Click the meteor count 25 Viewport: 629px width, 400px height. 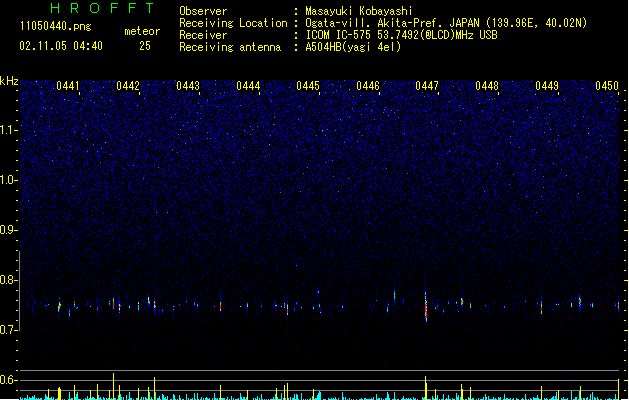click(145, 46)
